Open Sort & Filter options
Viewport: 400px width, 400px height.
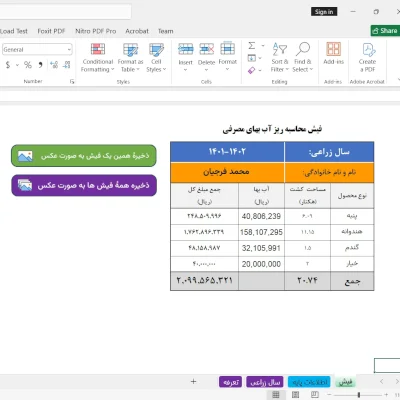click(x=280, y=58)
